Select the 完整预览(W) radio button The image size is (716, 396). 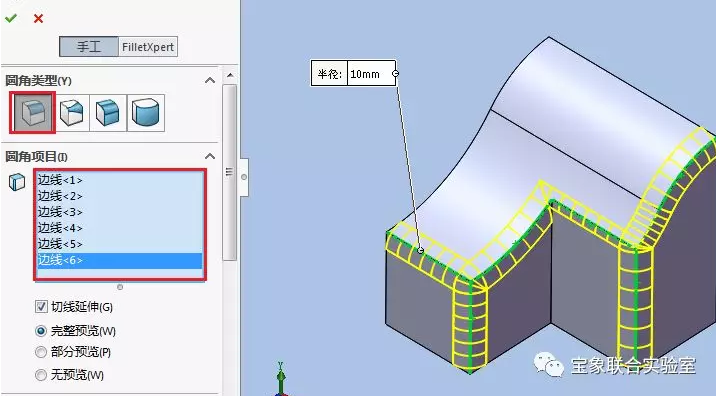click(x=41, y=331)
